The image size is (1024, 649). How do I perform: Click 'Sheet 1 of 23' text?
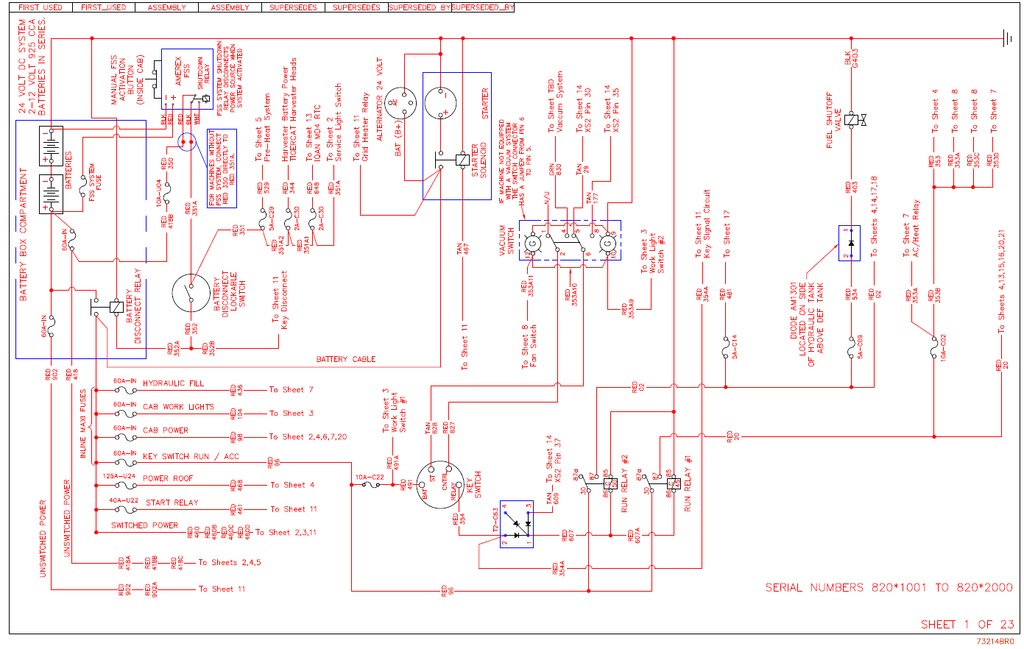(x=966, y=625)
